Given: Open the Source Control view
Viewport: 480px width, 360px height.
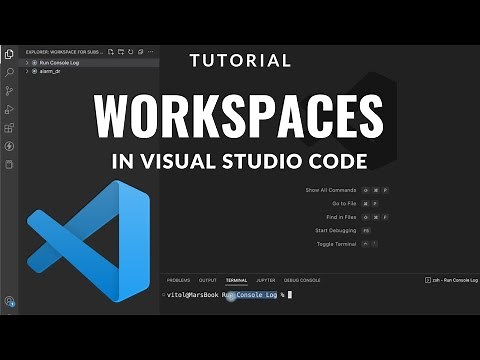Looking at the screenshot, I should (9, 91).
